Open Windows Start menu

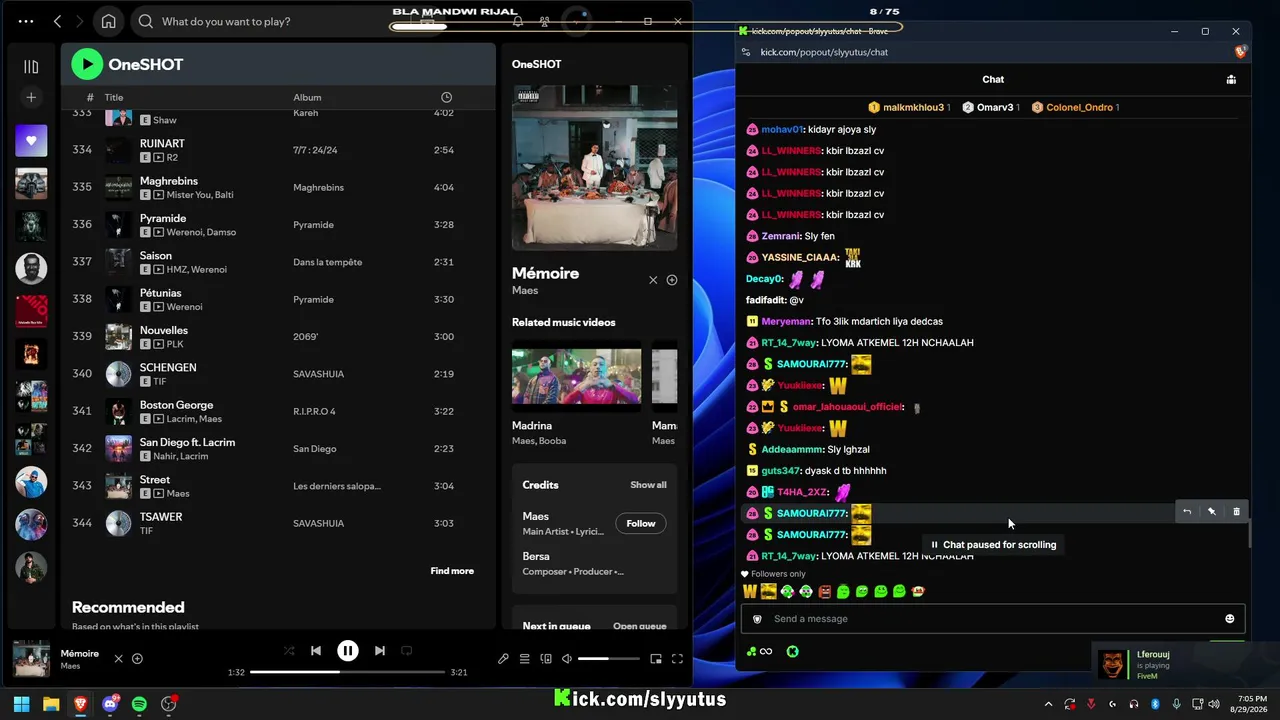(22, 704)
